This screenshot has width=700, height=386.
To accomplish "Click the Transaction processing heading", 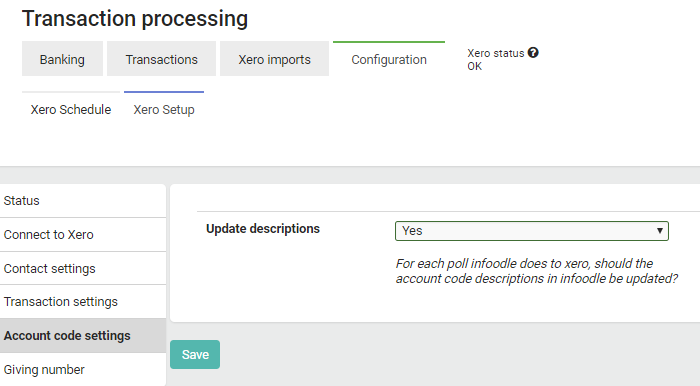I will click(x=135, y=19).
